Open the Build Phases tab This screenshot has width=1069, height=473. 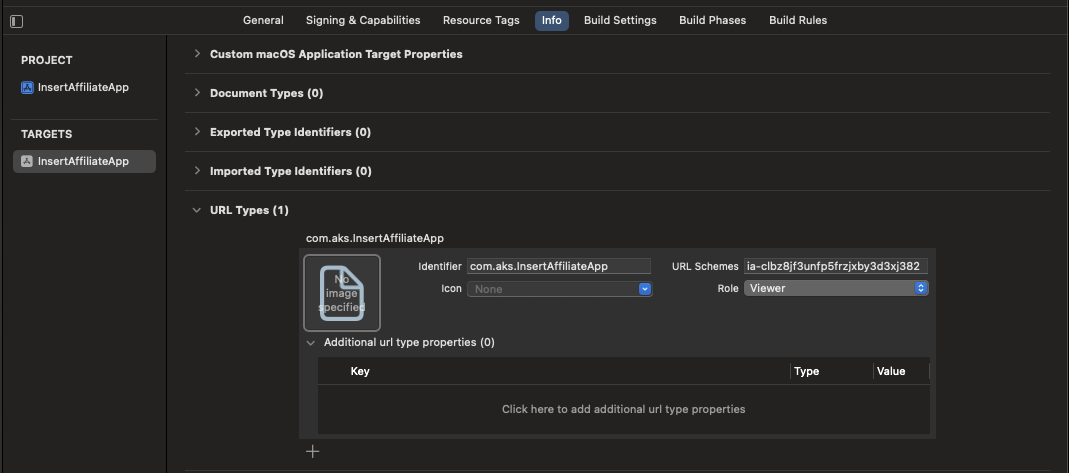(x=712, y=20)
